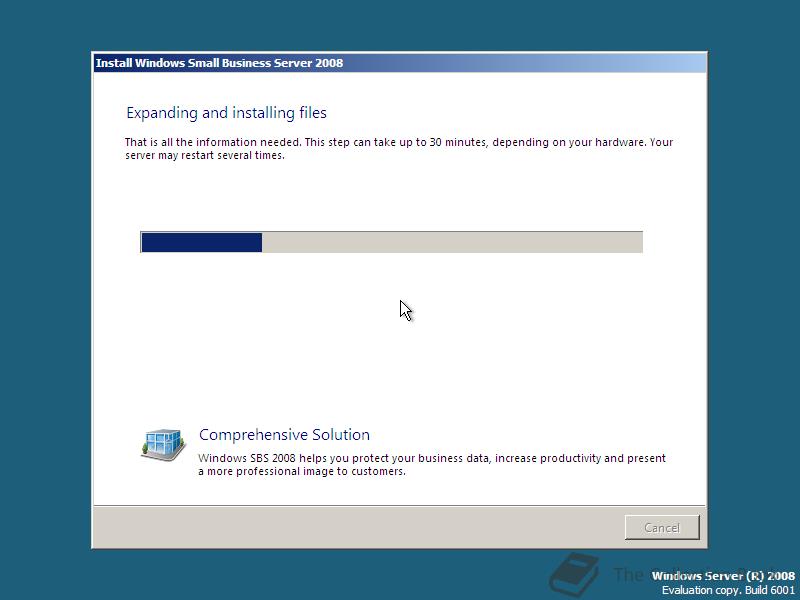Click the Install Windows Small Business Server title

pyautogui.click(x=219, y=63)
